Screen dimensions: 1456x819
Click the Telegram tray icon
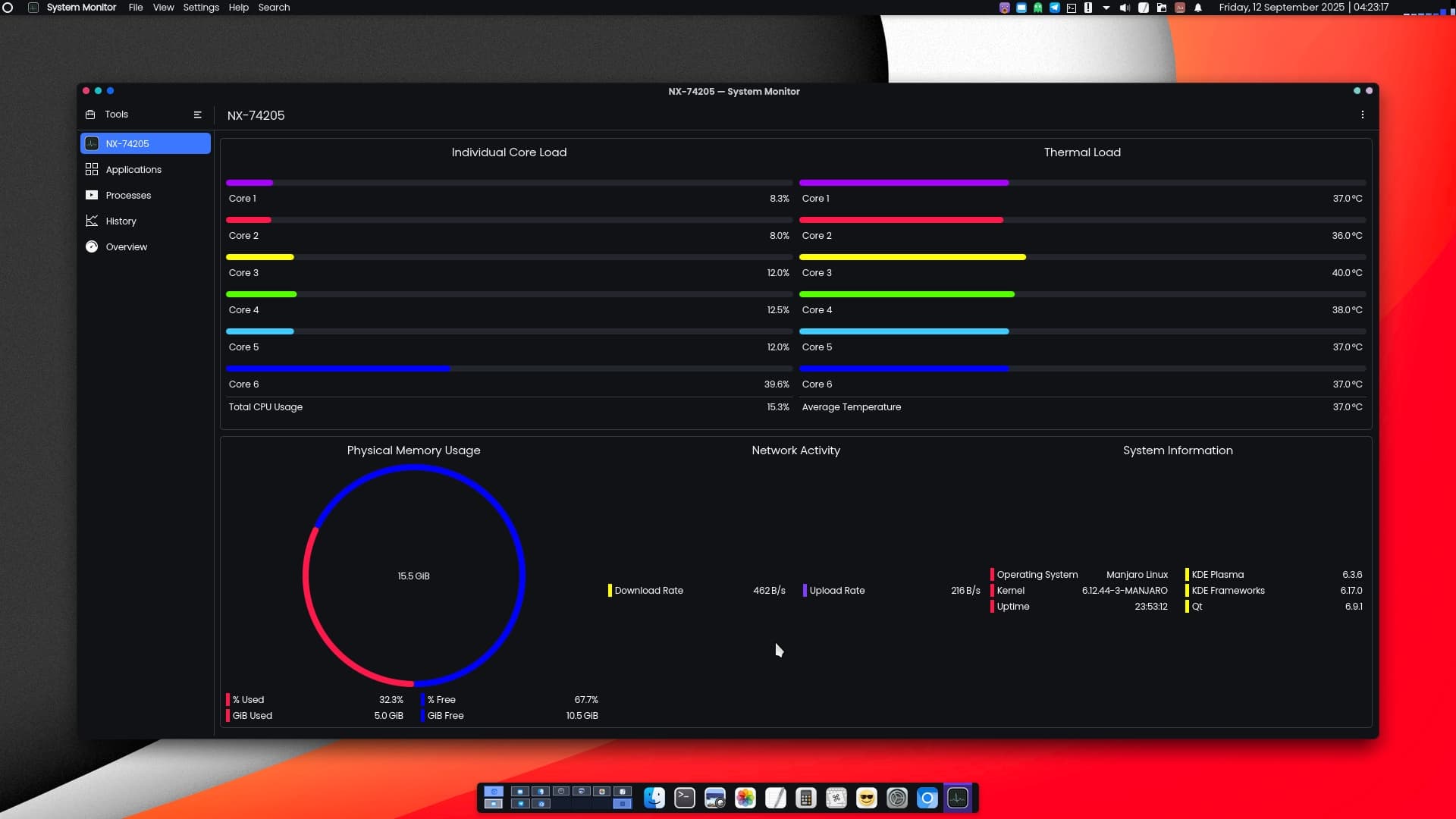1054,8
